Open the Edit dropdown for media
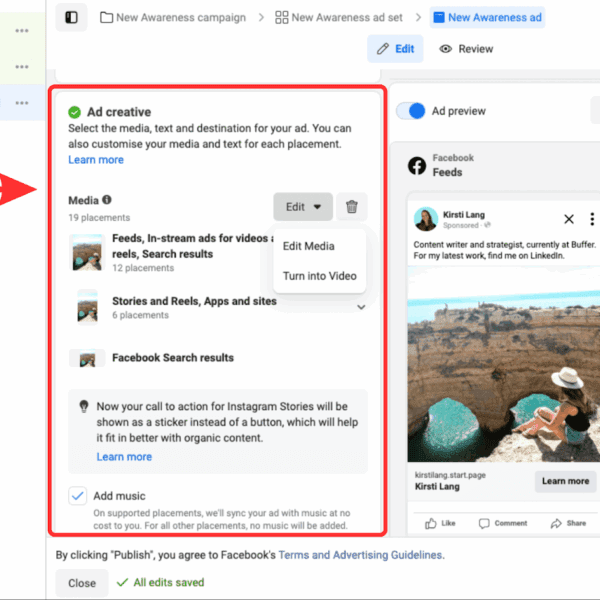 pos(302,207)
